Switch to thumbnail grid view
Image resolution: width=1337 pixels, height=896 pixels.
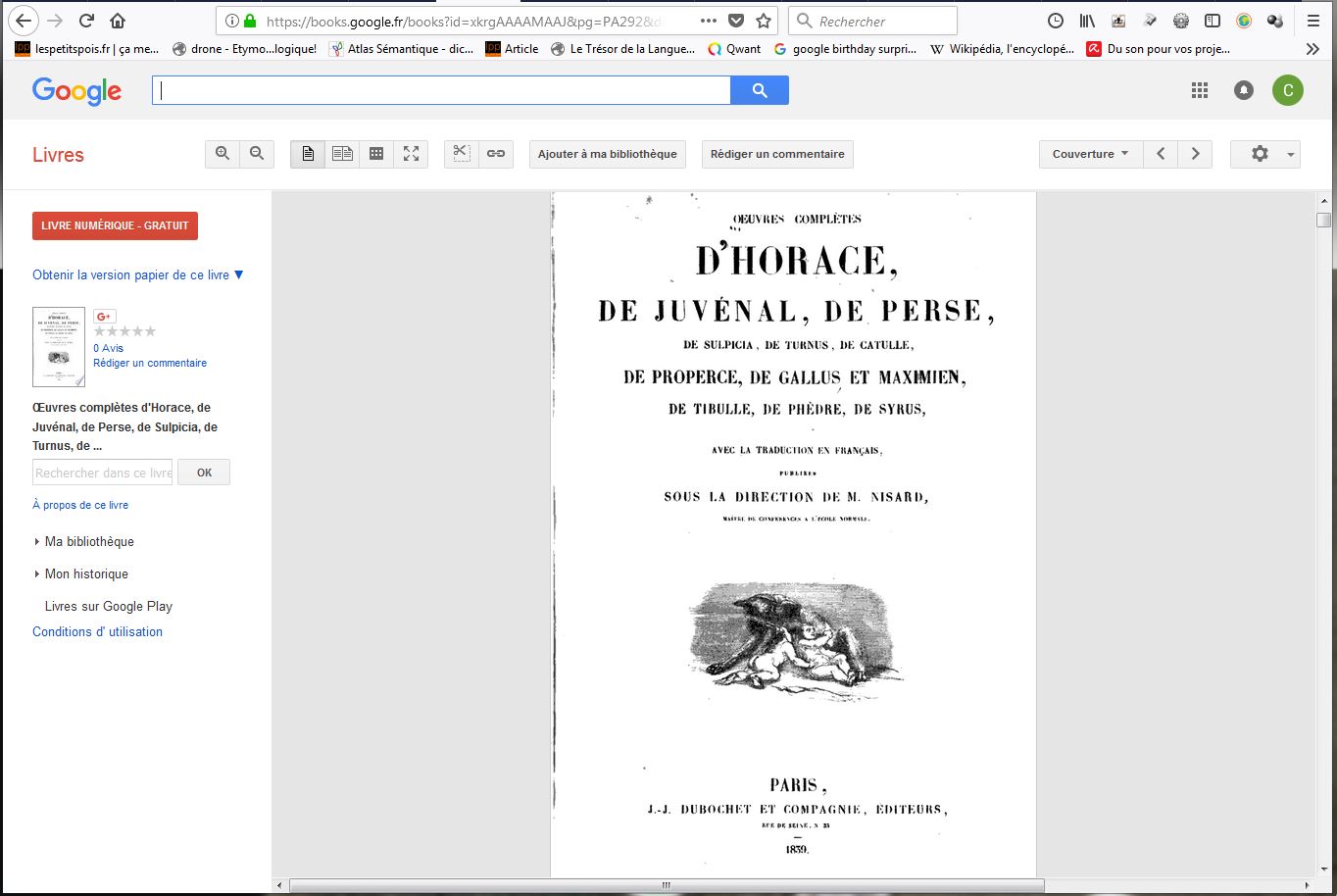[x=376, y=154]
